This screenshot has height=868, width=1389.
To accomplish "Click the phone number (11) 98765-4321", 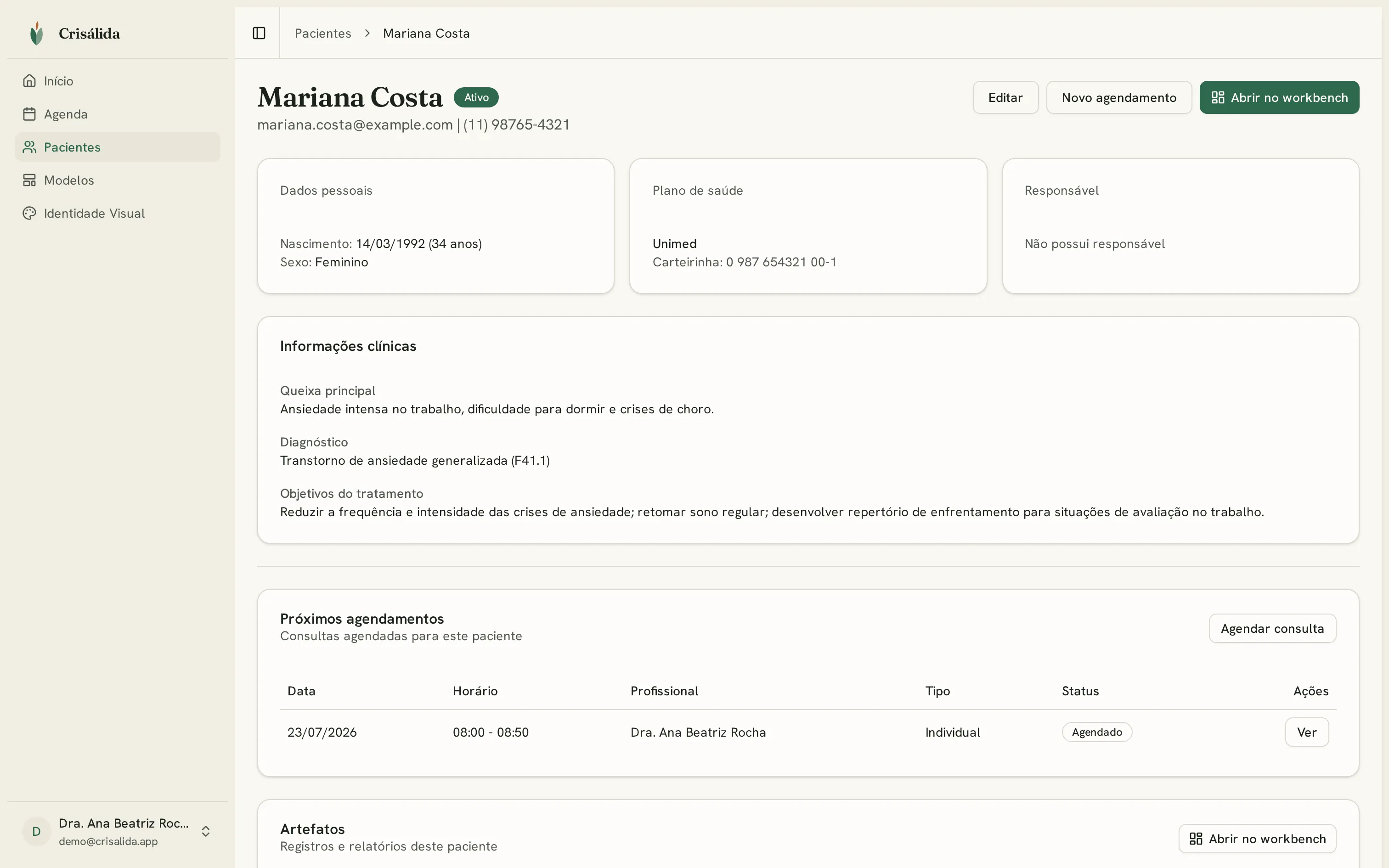I will (x=516, y=124).
